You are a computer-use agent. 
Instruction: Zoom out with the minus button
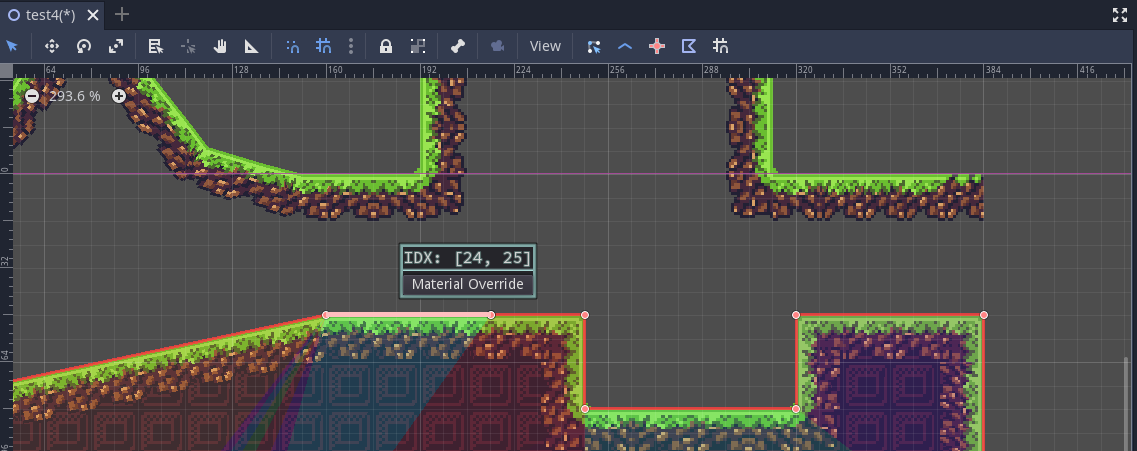(x=32, y=96)
